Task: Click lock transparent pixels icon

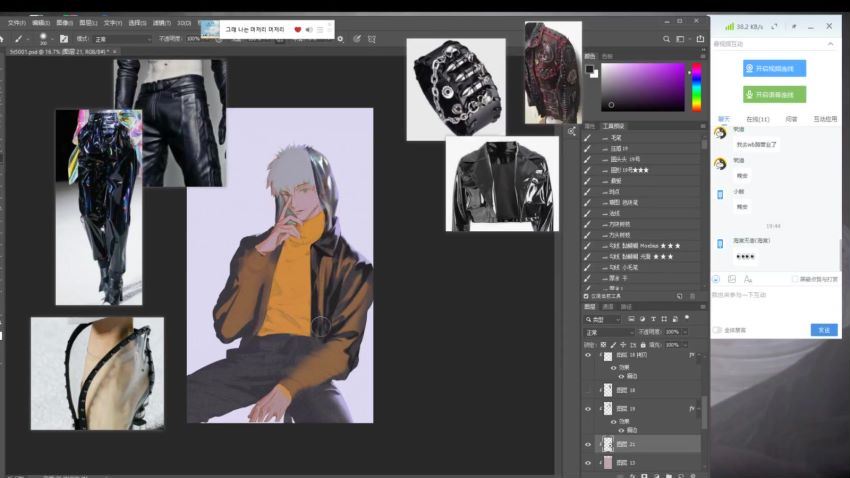Action: (603, 345)
